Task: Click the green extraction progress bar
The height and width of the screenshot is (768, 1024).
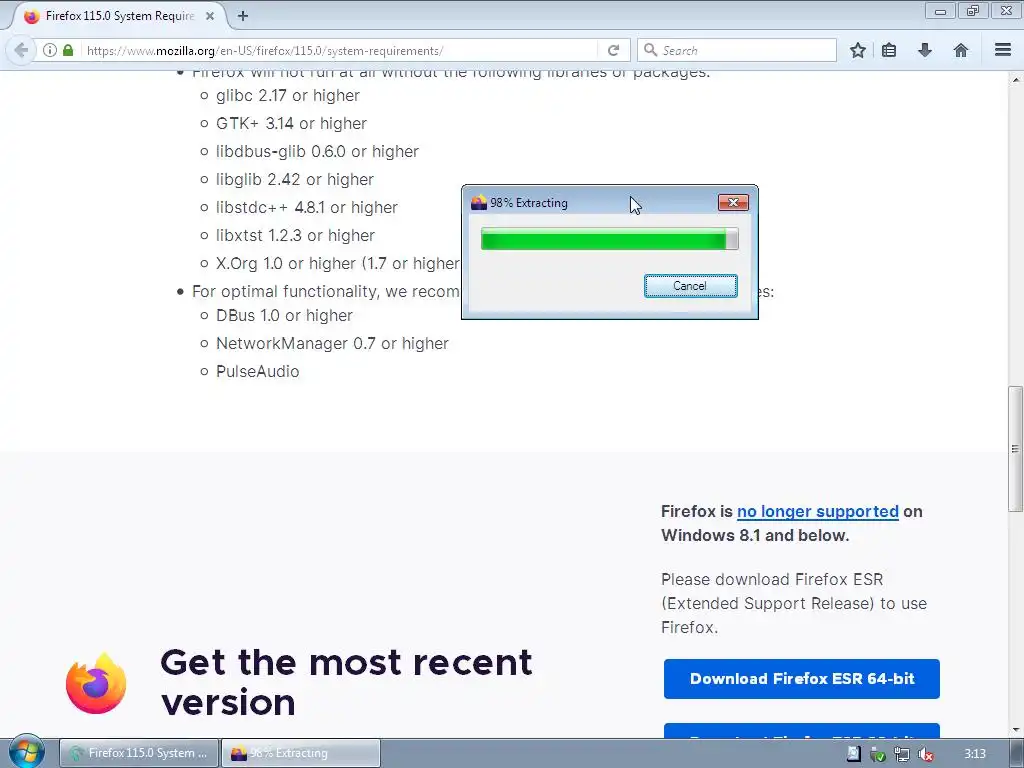Action: [x=609, y=238]
